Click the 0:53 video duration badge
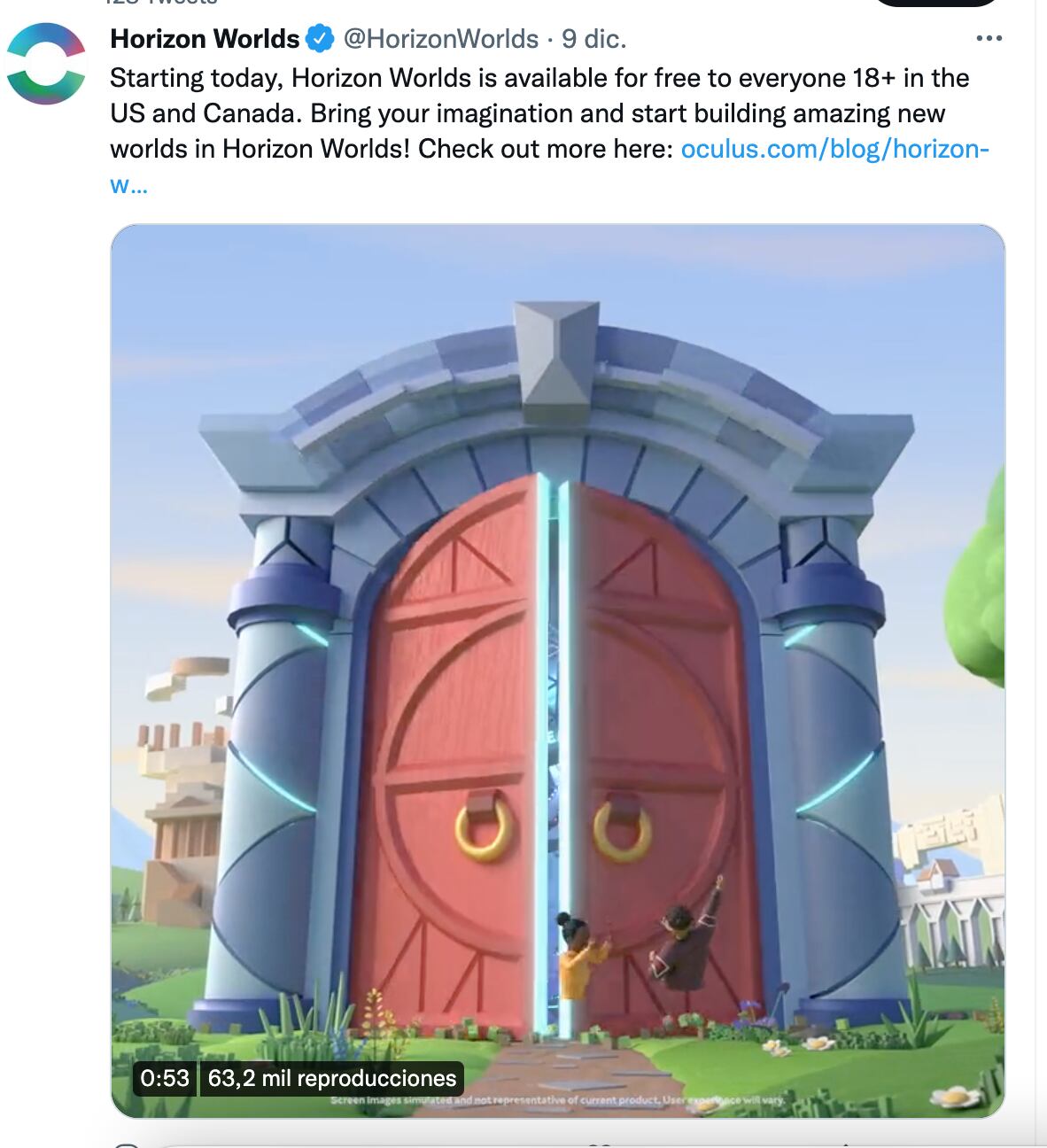This screenshot has width=1047, height=1148. 165,1078
